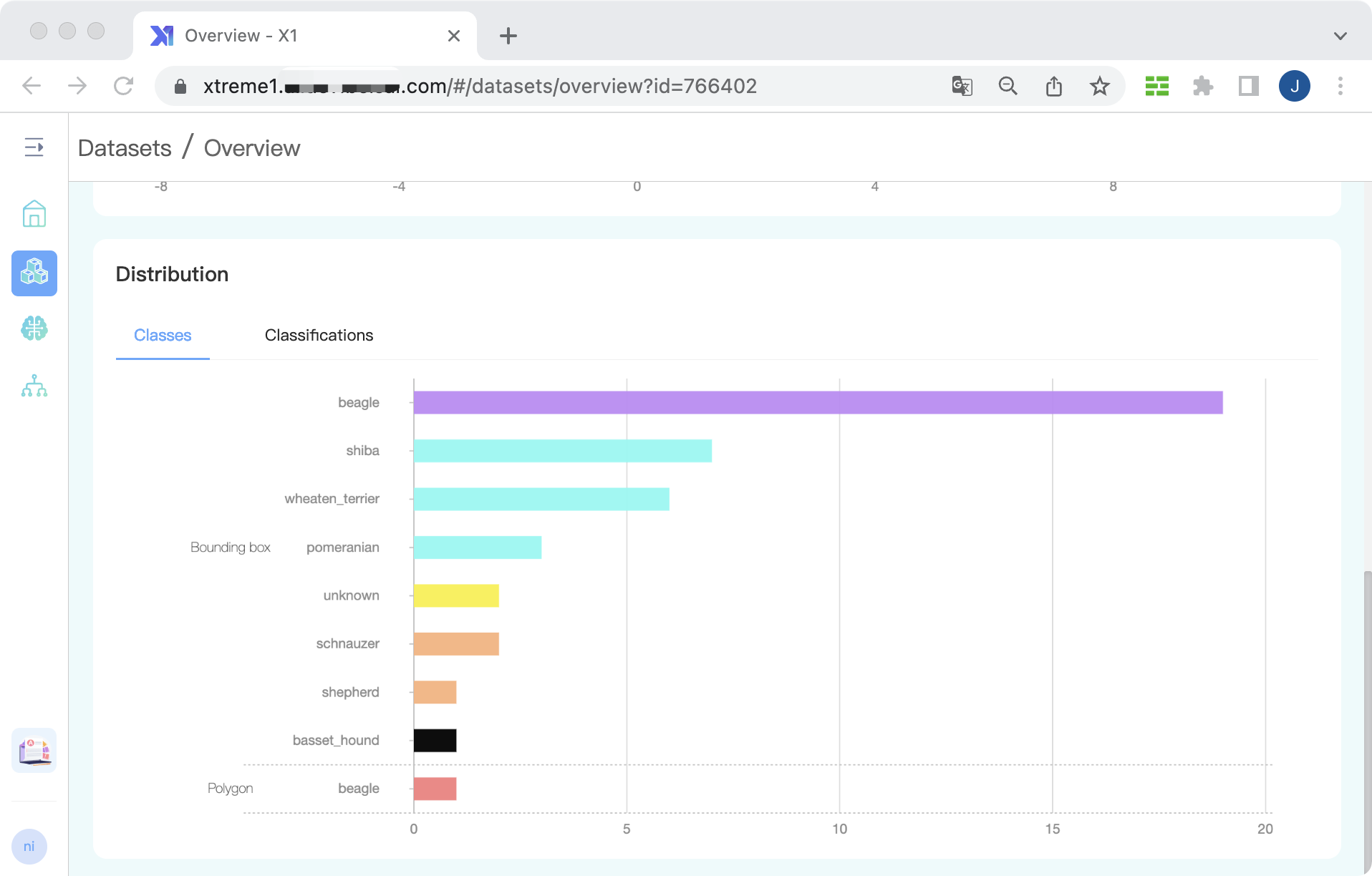This screenshot has height=876, width=1372.
Task: Go to Datasets via breadcrumb link
Action: (125, 148)
